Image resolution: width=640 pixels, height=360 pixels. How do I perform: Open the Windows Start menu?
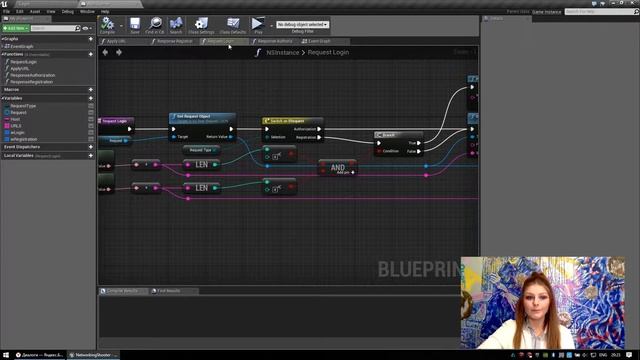pos(6,355)
